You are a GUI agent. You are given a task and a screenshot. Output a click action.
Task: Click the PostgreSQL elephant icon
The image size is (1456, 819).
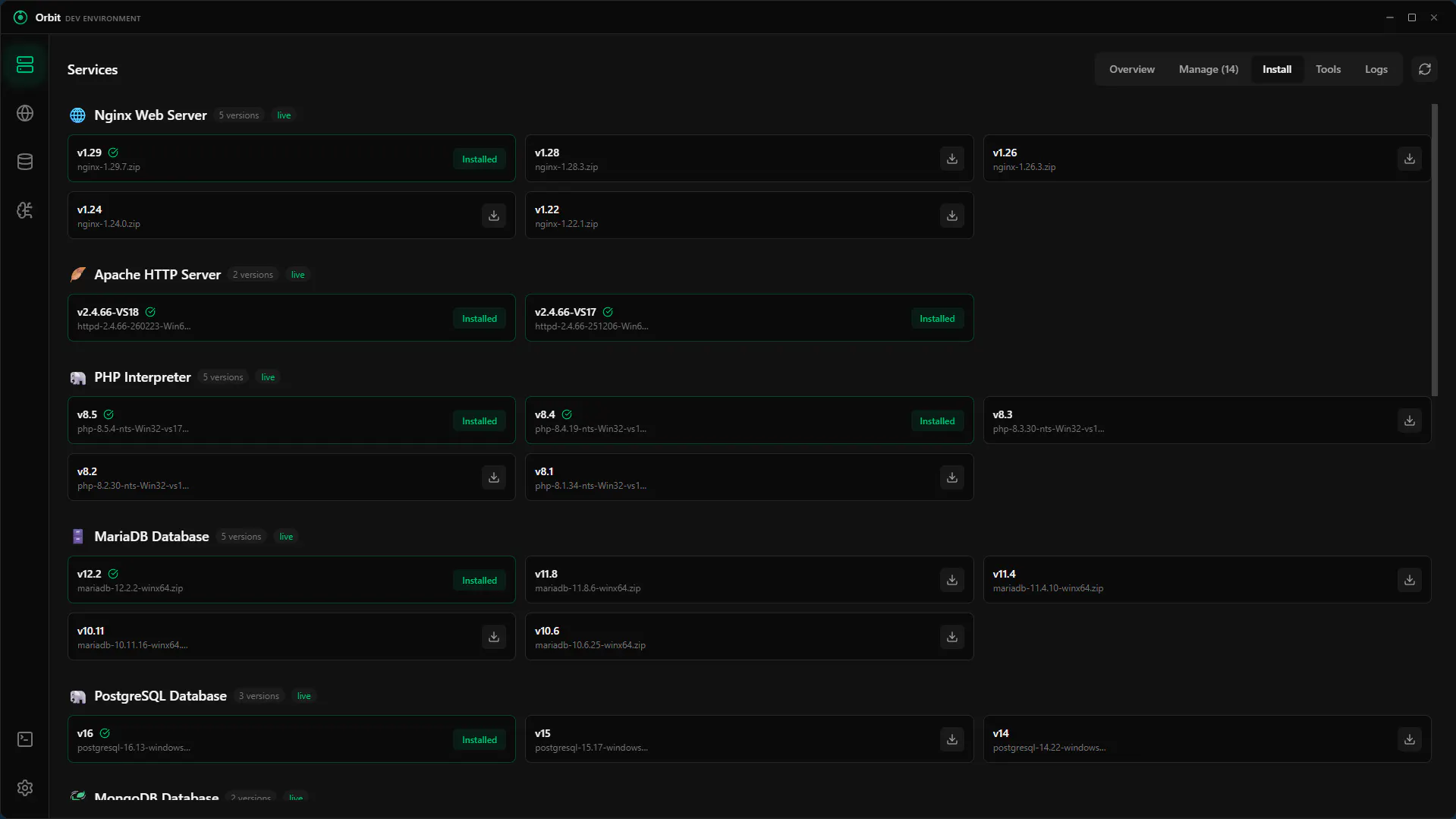point(77,696)
